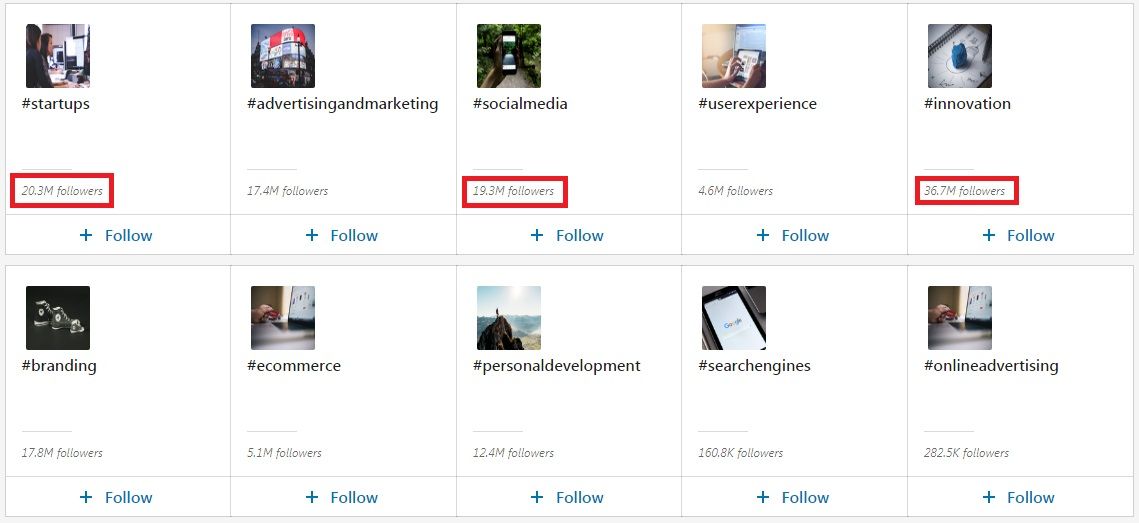Image resolution: width=1139 pixels, height=523 pixels.
Task: Click the plus icon beside #onlineadvertising Follow
Action: (989, 497)
